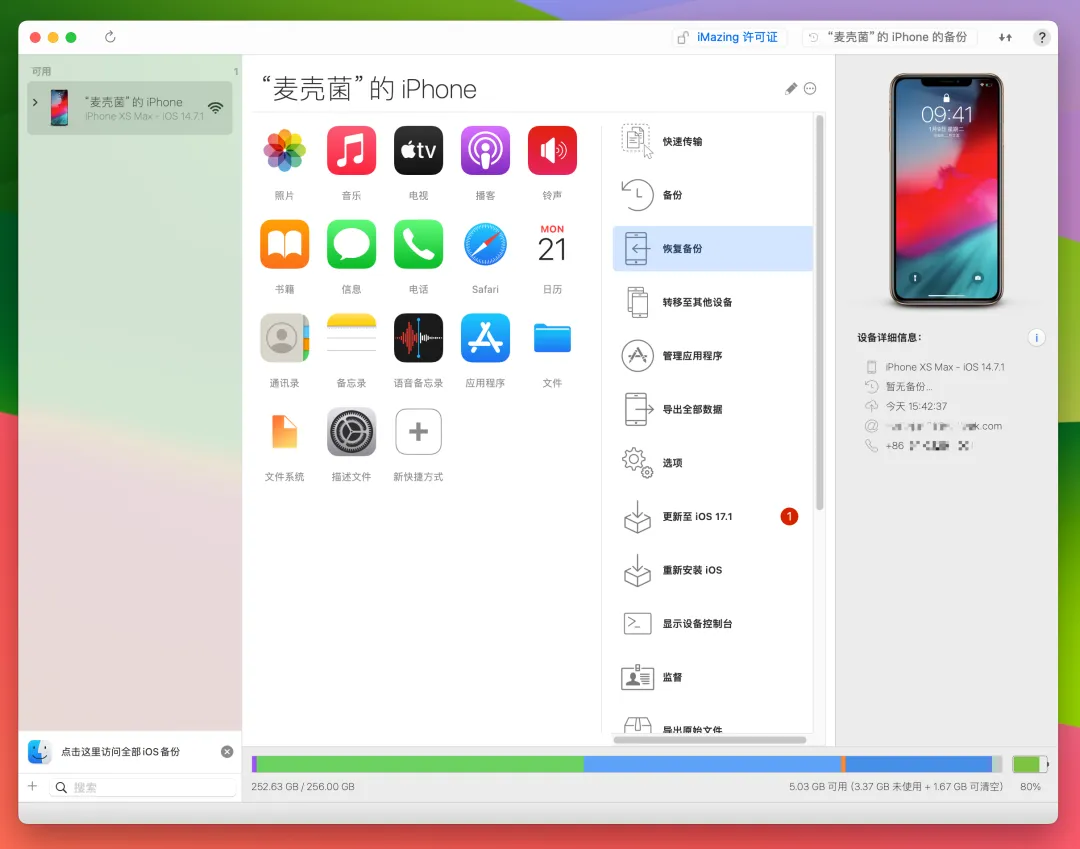The height and width of the screenshot is (849, 1080).
Task: Click the transfer arrows toolbar icon
Action: [x=1005, y=37]
